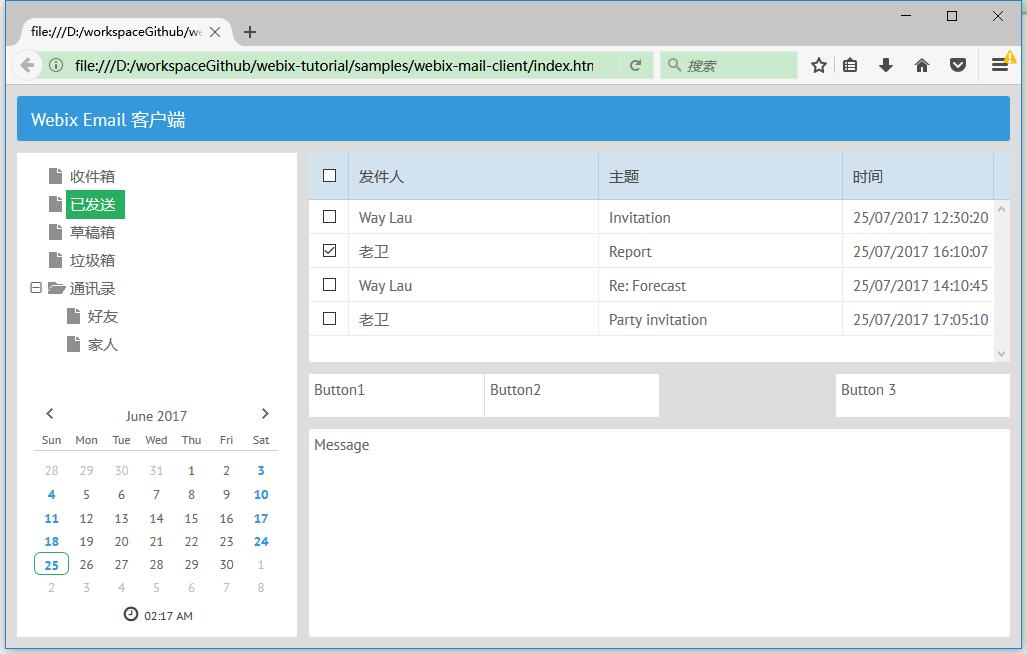Click the clock icon below the calendar

[x=131, y=614]
